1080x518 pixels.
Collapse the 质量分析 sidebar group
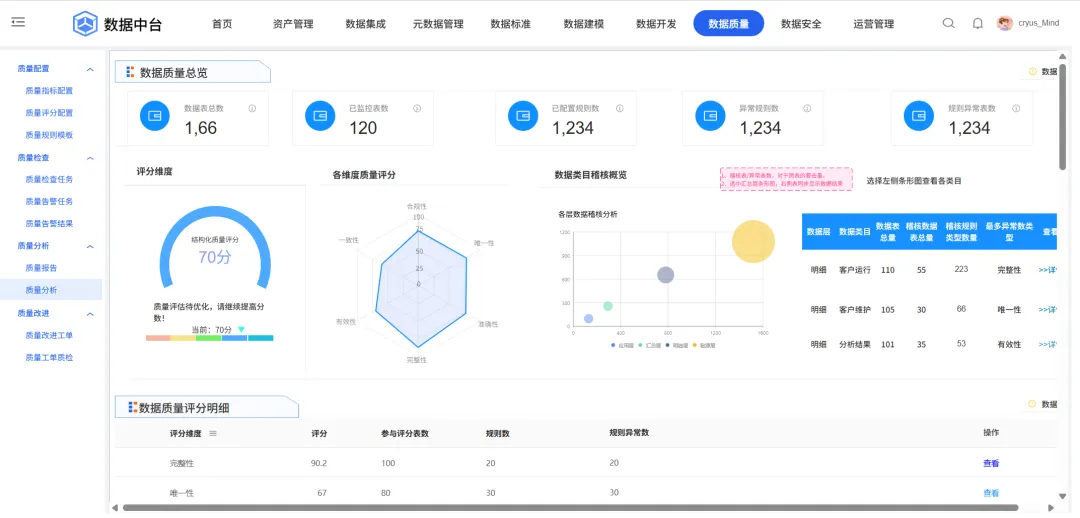pos(90,246)
